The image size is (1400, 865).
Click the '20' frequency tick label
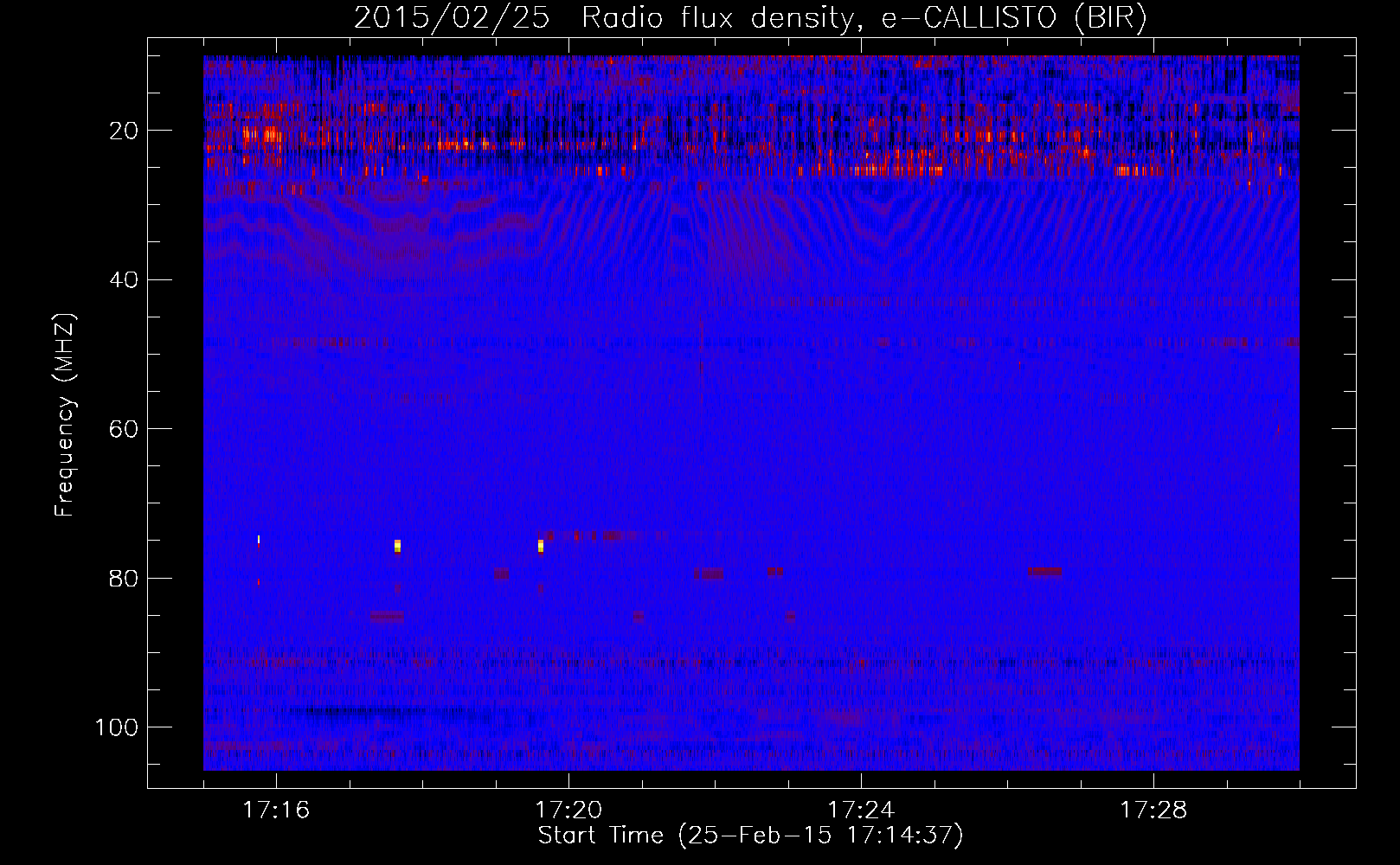(125, 131)
